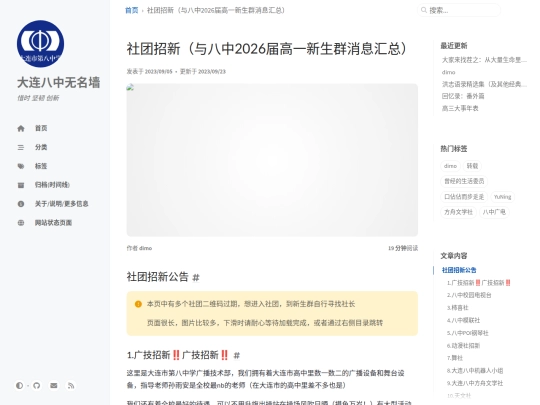Open 网站状态页面 in the sidebar
Viewport: 540px width, 405px height.
(x=53, y=223)
